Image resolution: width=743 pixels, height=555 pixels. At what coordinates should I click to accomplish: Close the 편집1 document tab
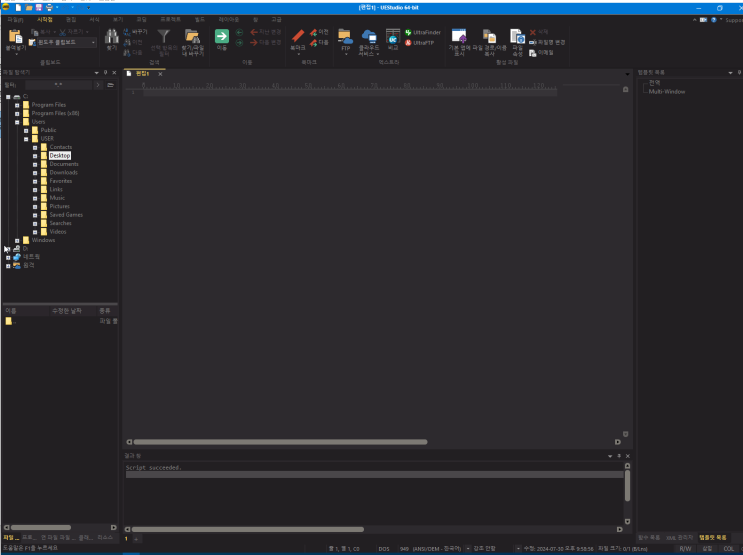160,74
